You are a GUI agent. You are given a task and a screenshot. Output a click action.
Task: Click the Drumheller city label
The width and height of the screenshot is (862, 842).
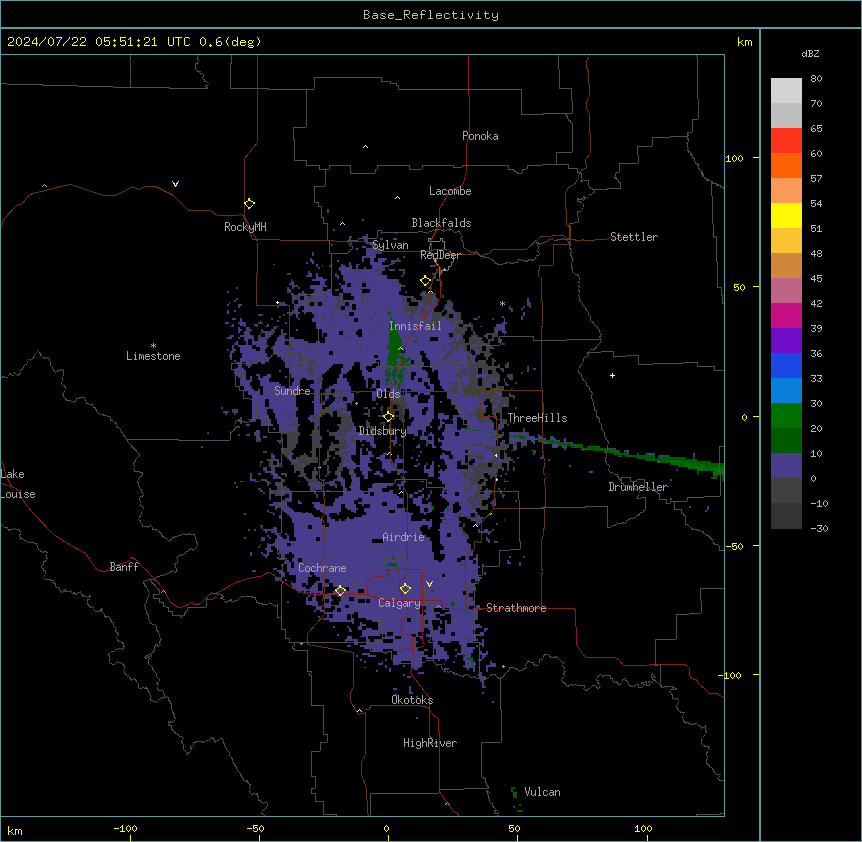638,487
